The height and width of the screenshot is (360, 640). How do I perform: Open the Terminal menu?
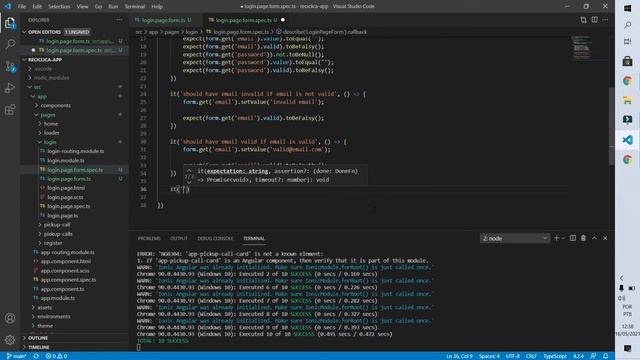(135, 7)
